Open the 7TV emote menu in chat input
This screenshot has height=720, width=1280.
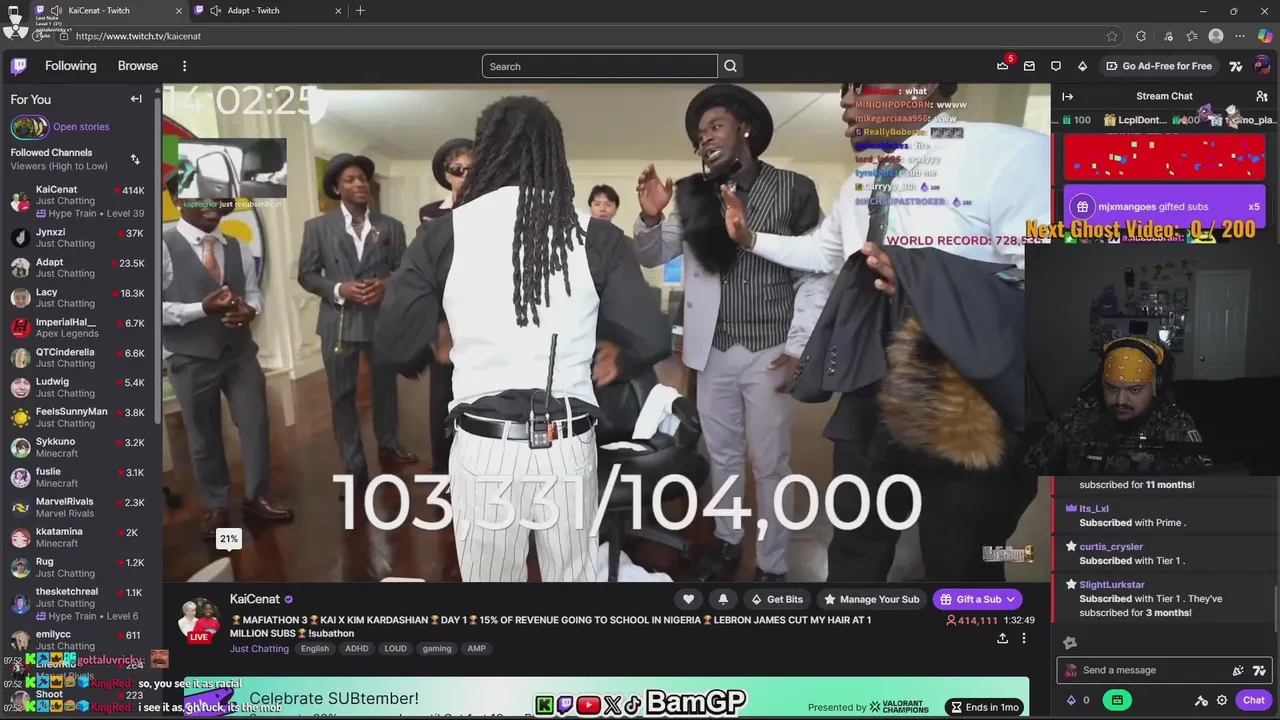(x=1259, y=670)
